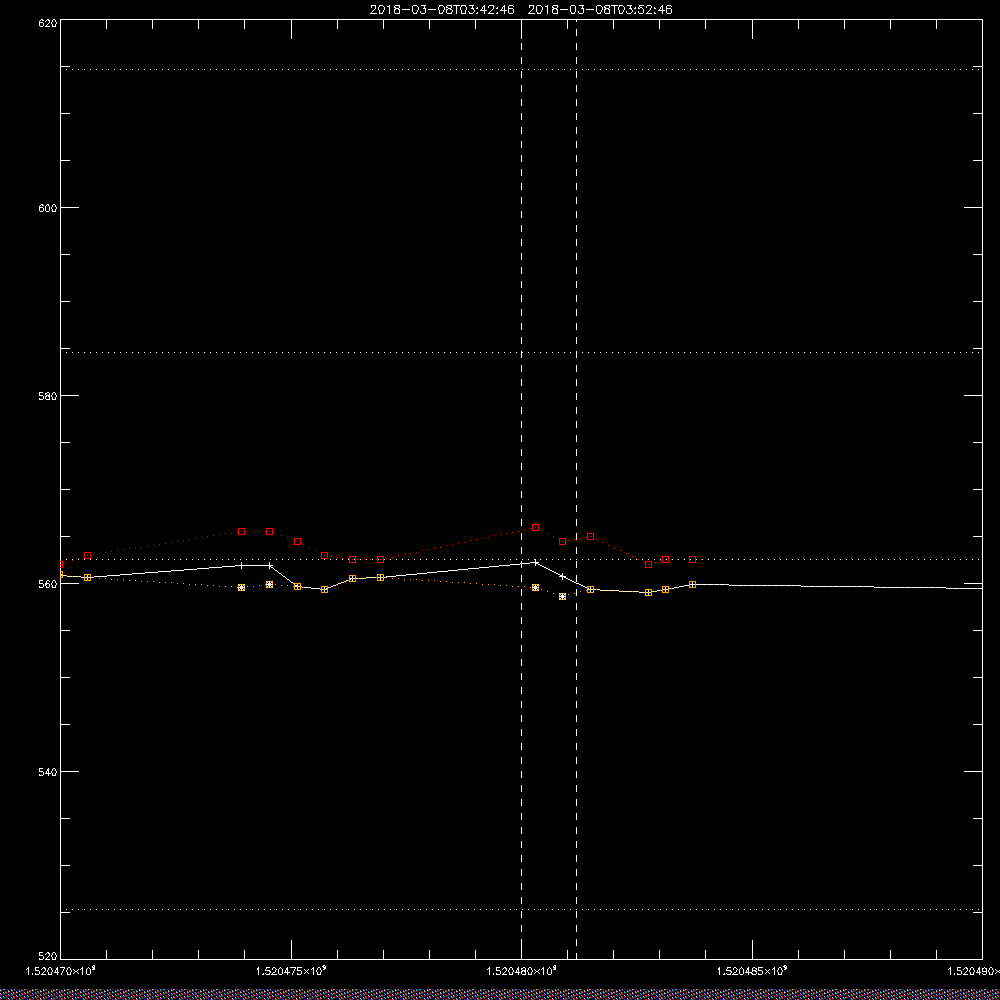1000x1000 pixels.
Task: Select the dotted horizontal limit line near 585
Action: pos(521,352)
